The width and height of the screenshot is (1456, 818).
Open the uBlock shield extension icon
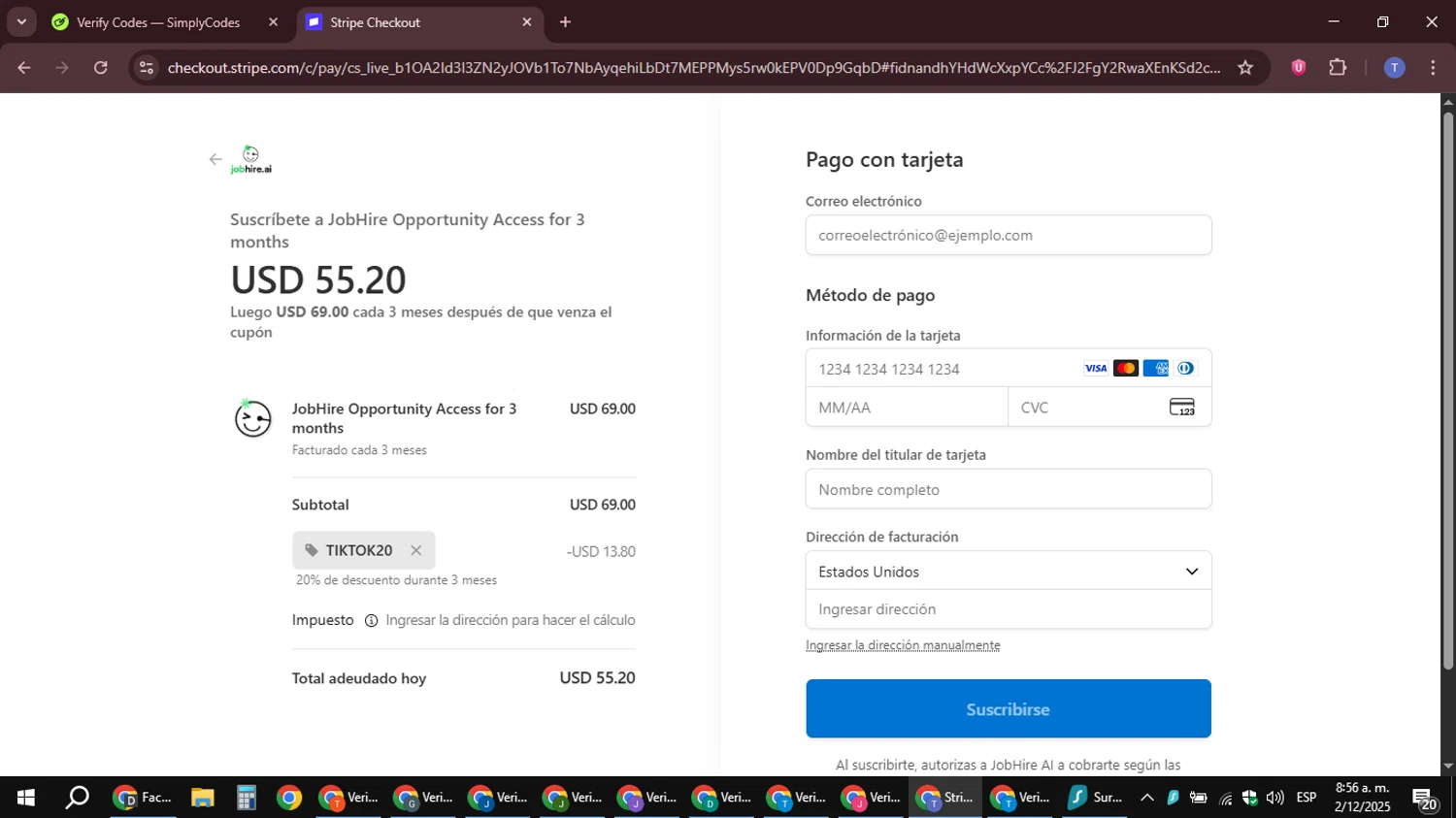[1299, 67]
